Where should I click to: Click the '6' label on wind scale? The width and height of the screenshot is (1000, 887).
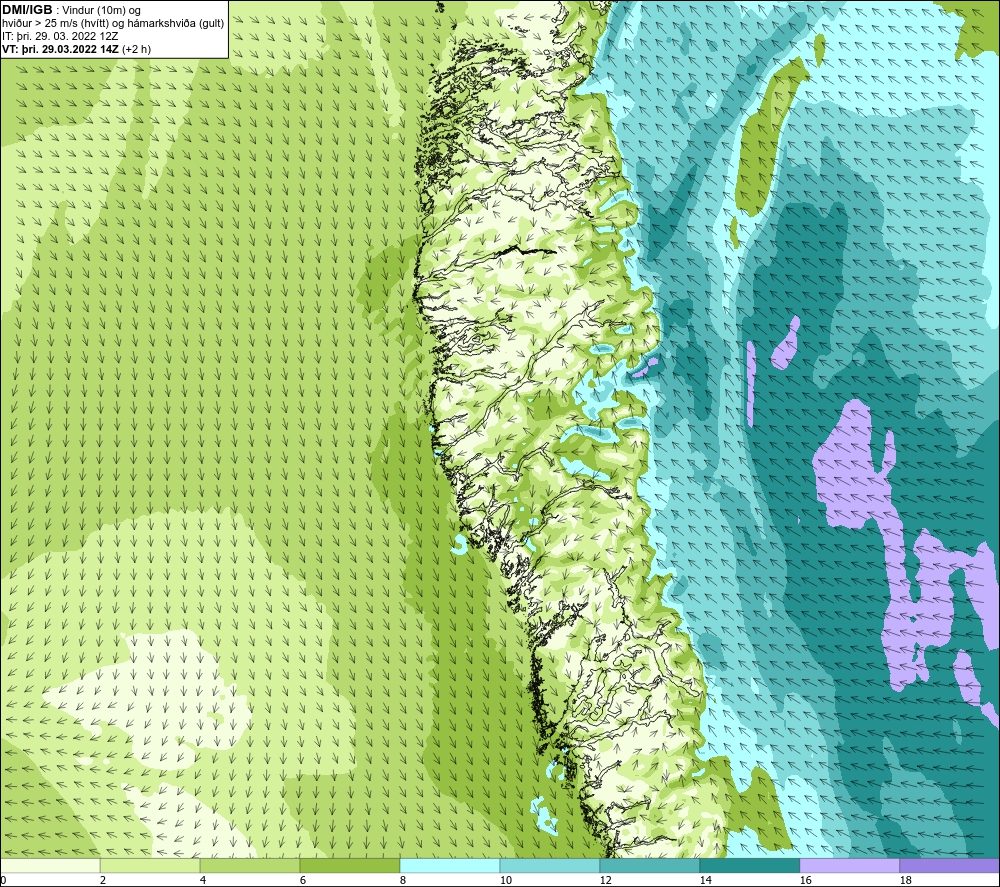pos(303,881)
